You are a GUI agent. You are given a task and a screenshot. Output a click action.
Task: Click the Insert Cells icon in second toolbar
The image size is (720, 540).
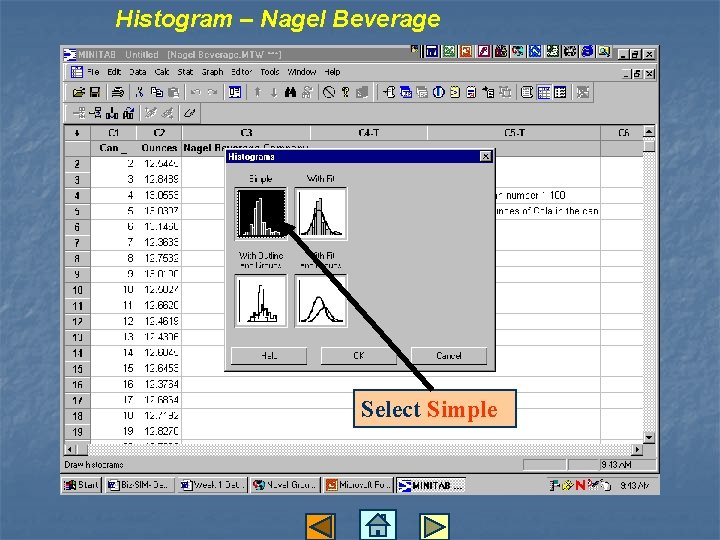pos(79,112)
